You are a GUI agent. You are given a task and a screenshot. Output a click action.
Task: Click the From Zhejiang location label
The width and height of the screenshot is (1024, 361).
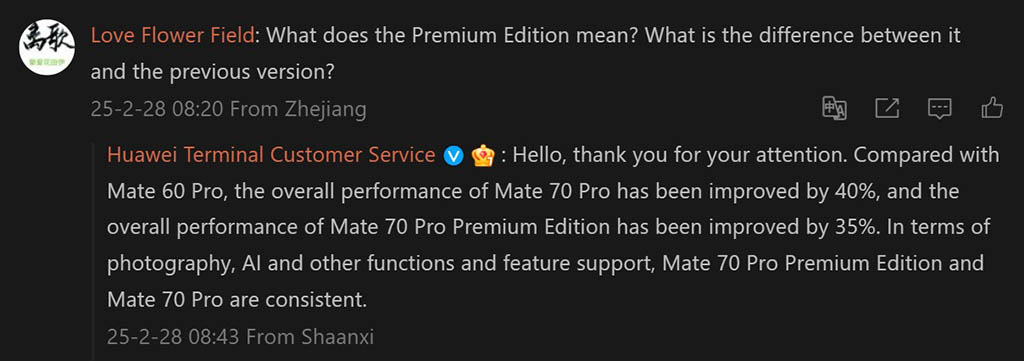tap(298, 109)
